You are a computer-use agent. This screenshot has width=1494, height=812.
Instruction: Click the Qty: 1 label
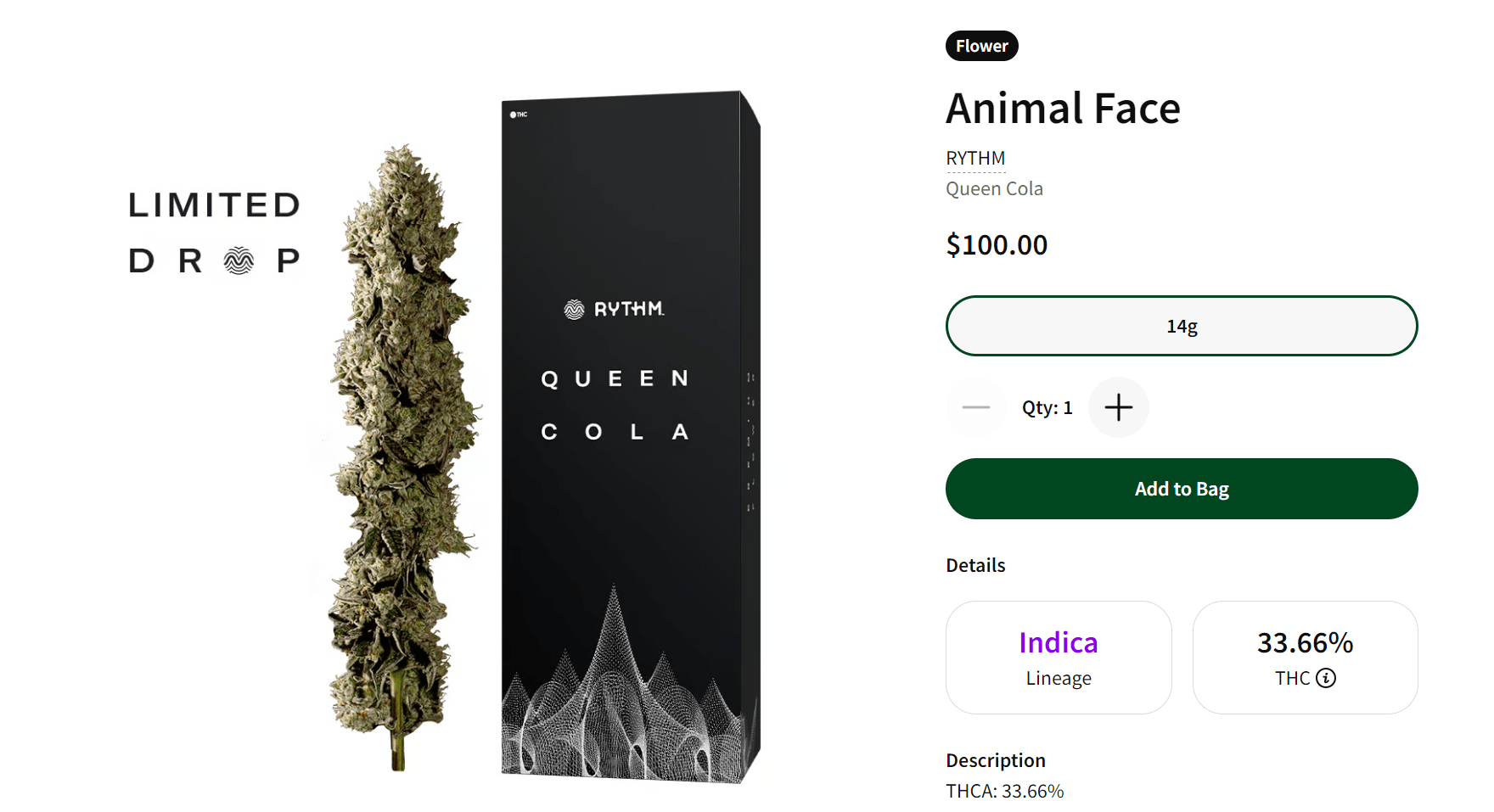(x=1047, y=408)
